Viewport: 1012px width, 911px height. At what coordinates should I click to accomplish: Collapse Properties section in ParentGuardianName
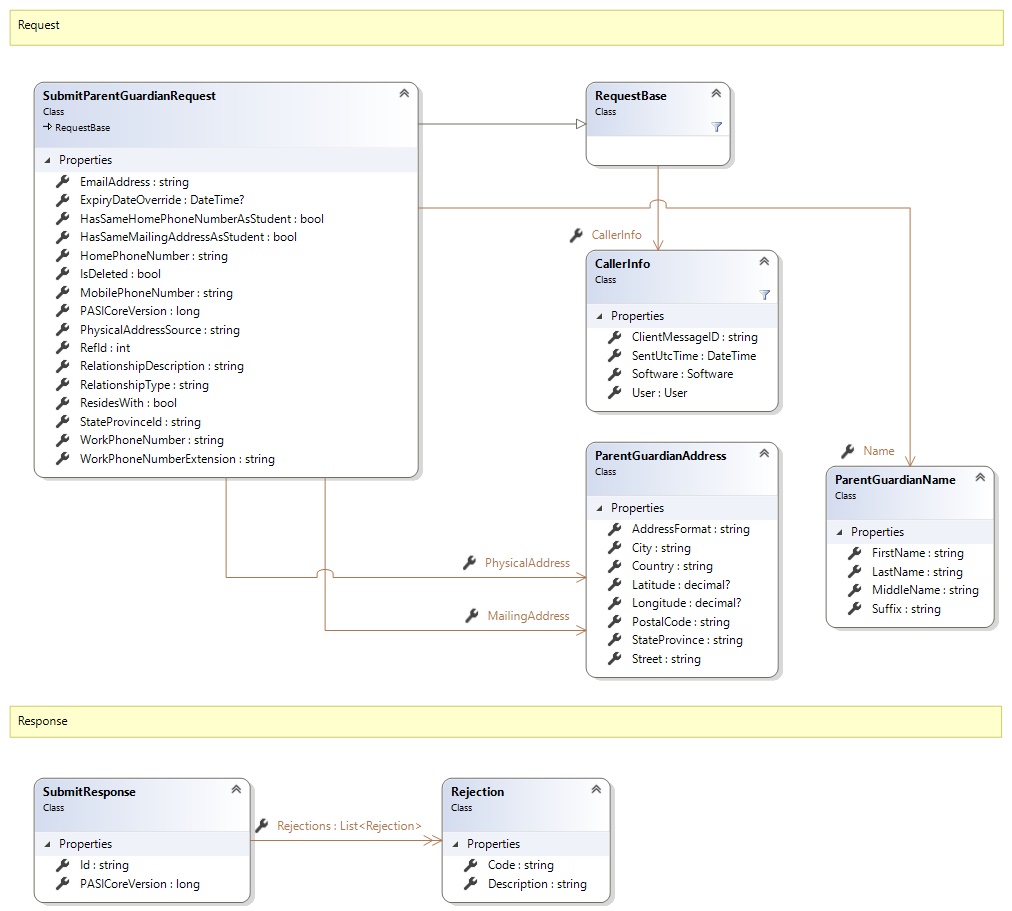tap(837, 532)
